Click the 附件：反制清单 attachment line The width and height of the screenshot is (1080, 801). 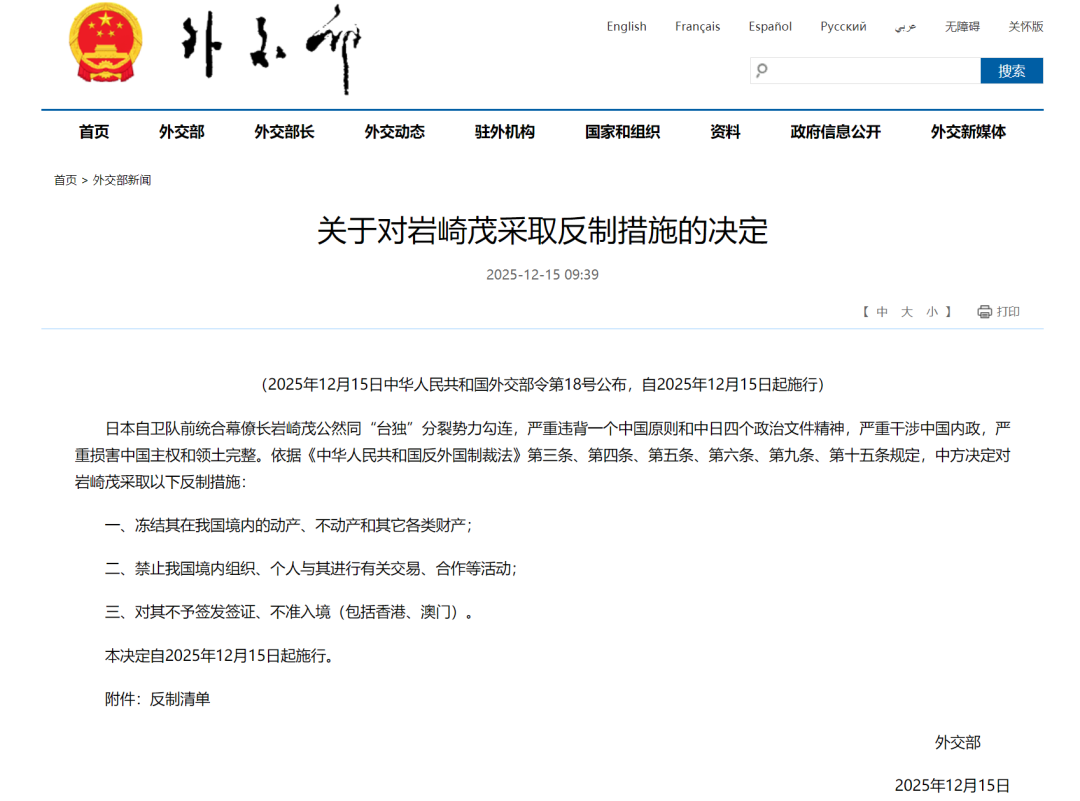click(157, 699)
